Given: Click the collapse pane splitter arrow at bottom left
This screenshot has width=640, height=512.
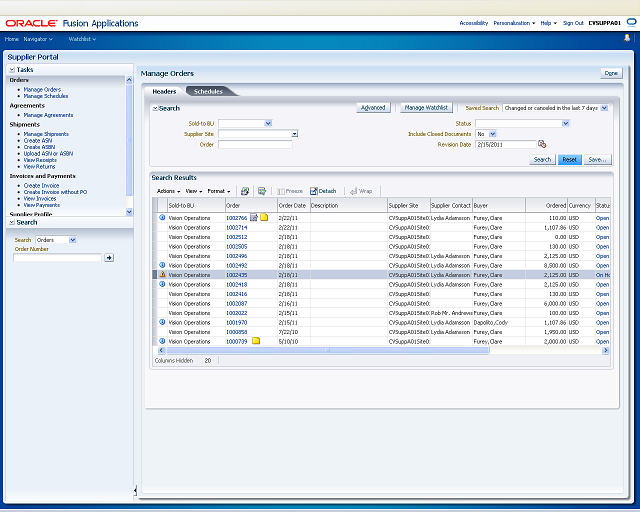Looking at the screenshot, I should coord(135,490).
